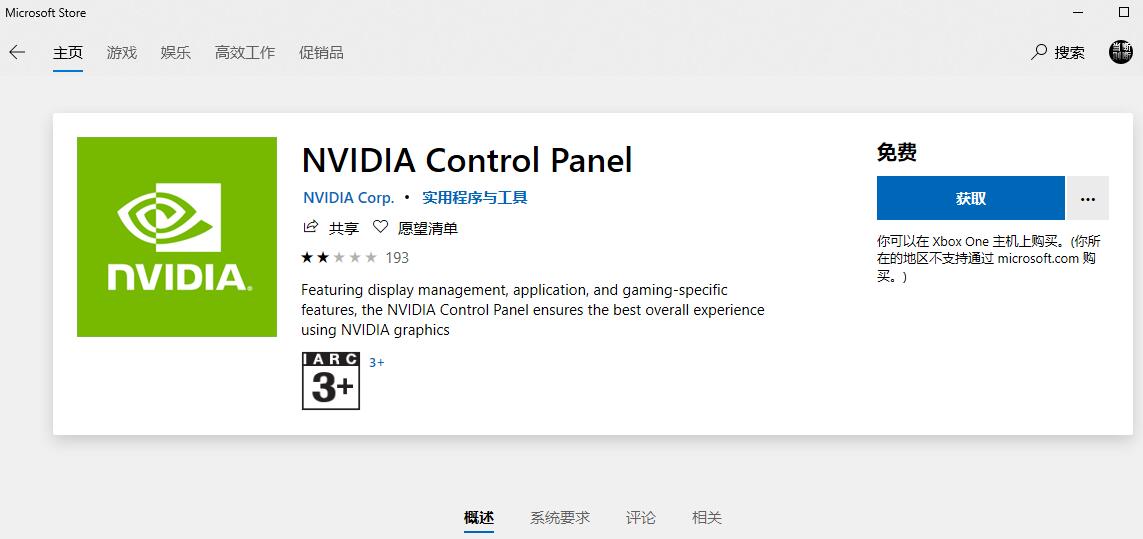Screen dimensions: 1143x539
Task: Click the blue 获取 button
Action: pos(970,198)
